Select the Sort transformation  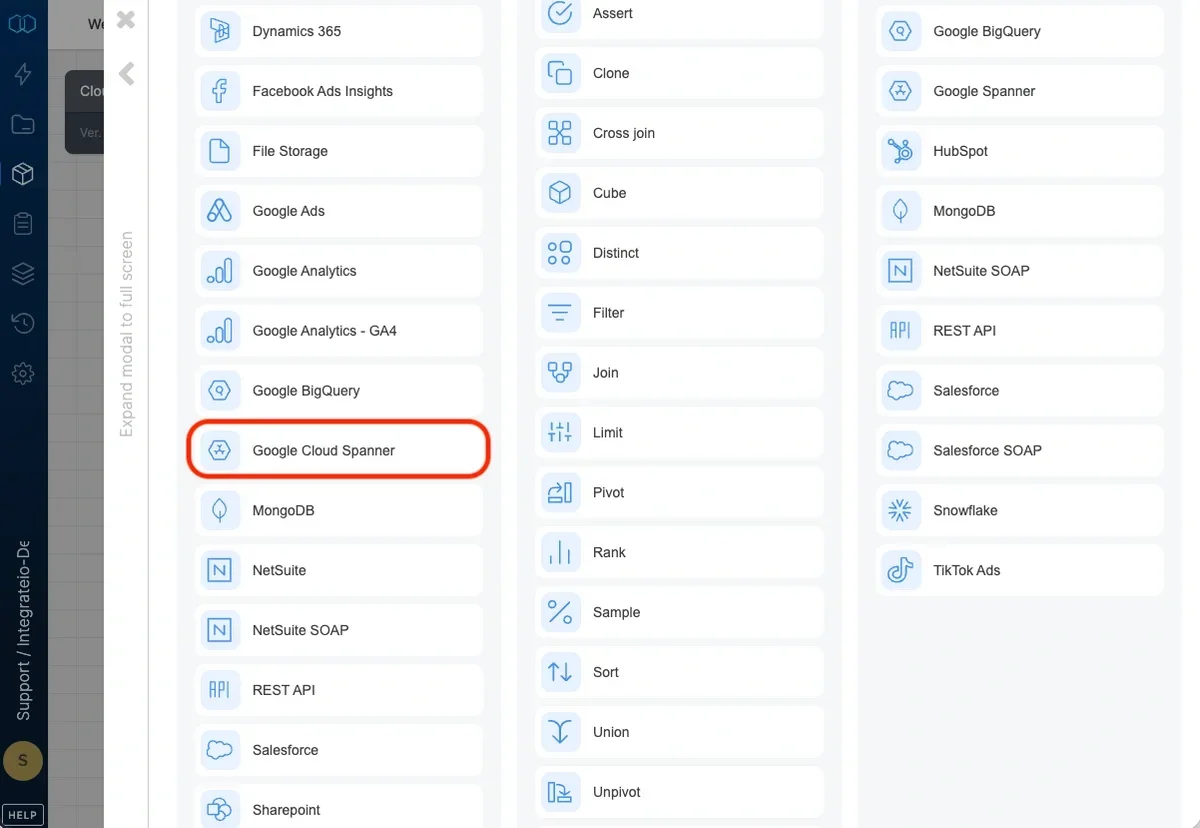680,673
